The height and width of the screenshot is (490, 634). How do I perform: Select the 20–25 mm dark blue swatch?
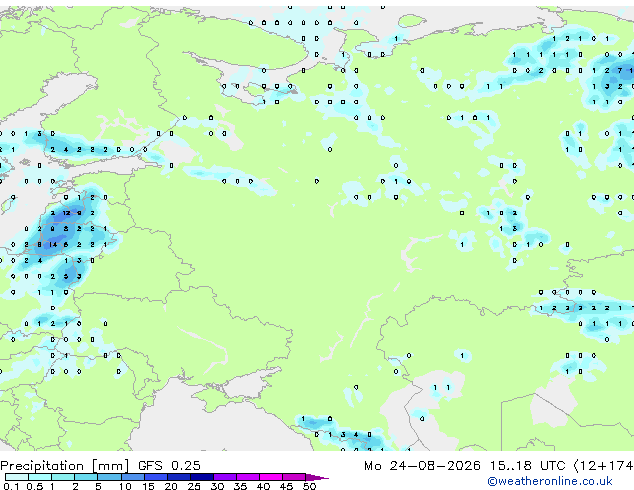tap(179, 477)
